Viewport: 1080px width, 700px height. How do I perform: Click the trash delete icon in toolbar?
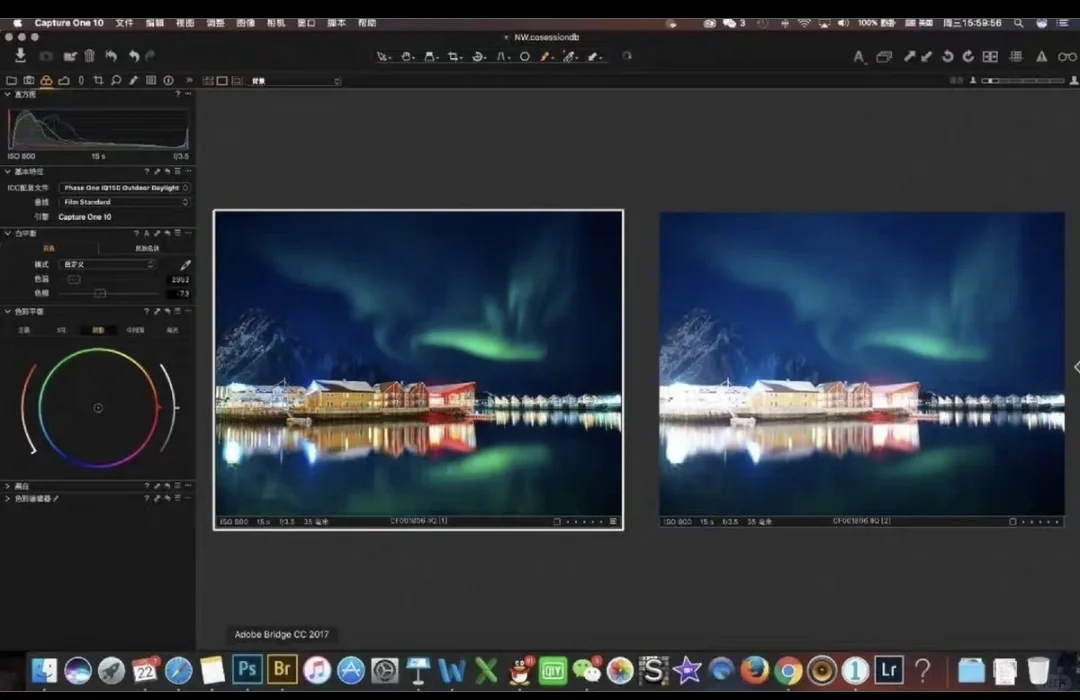(89, 56)
